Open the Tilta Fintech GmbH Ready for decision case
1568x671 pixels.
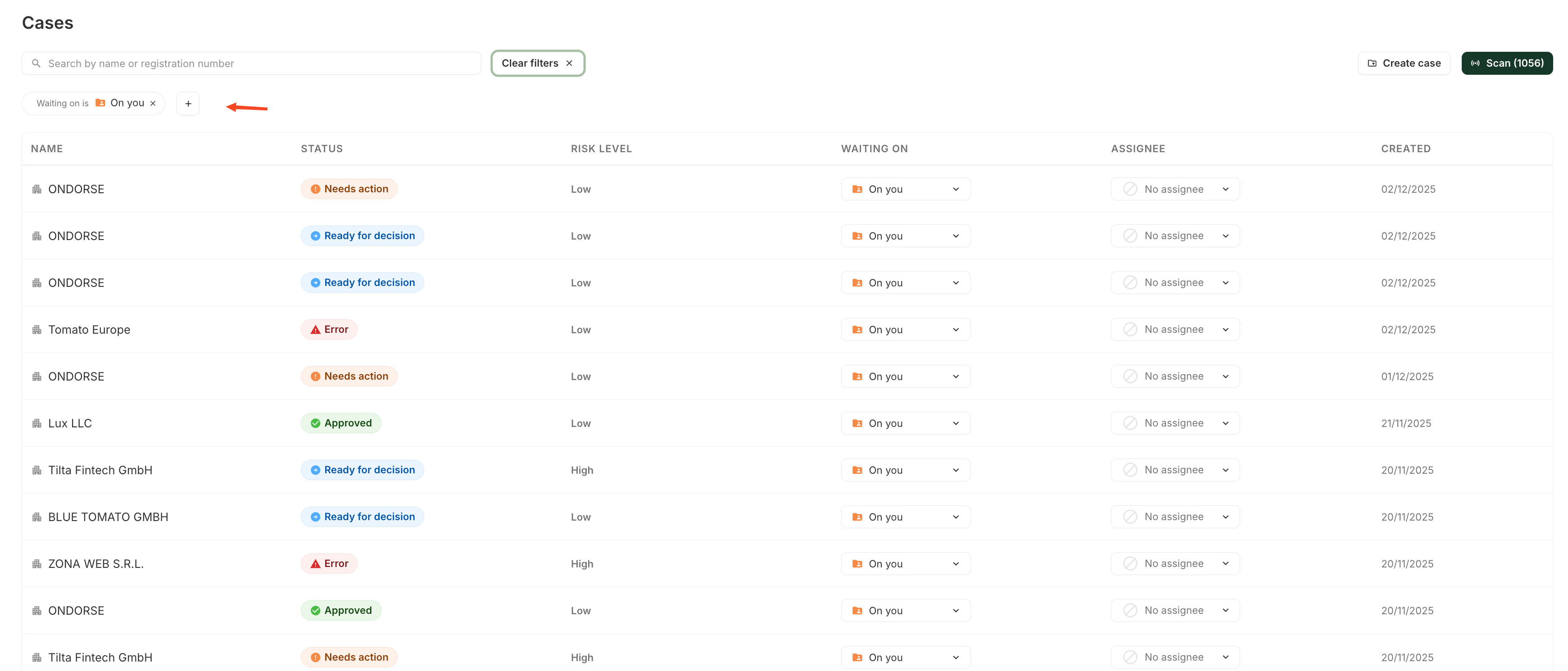click(x=100, y=470)
